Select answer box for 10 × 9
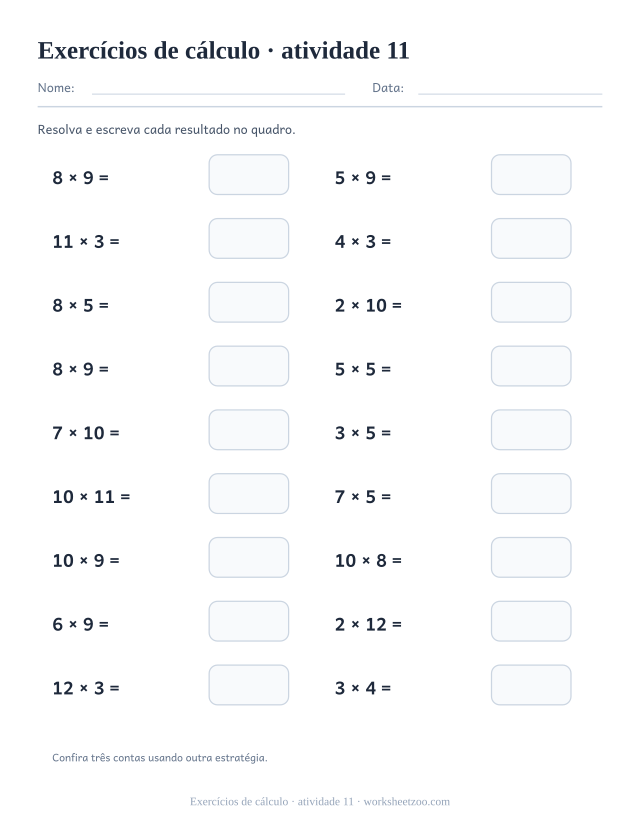The image size is (640, 829). pyautogui.click(x=249, y=557)
